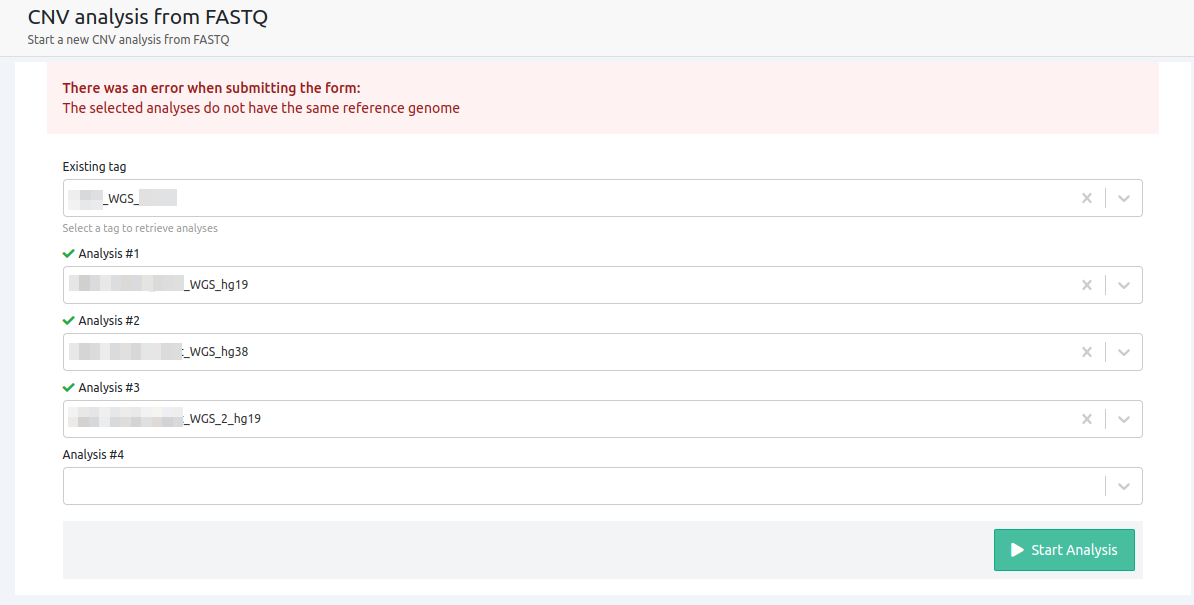Clear the Existing tag selection
This screenshot has height=605, width=1194.
(x=1086, y=198)
